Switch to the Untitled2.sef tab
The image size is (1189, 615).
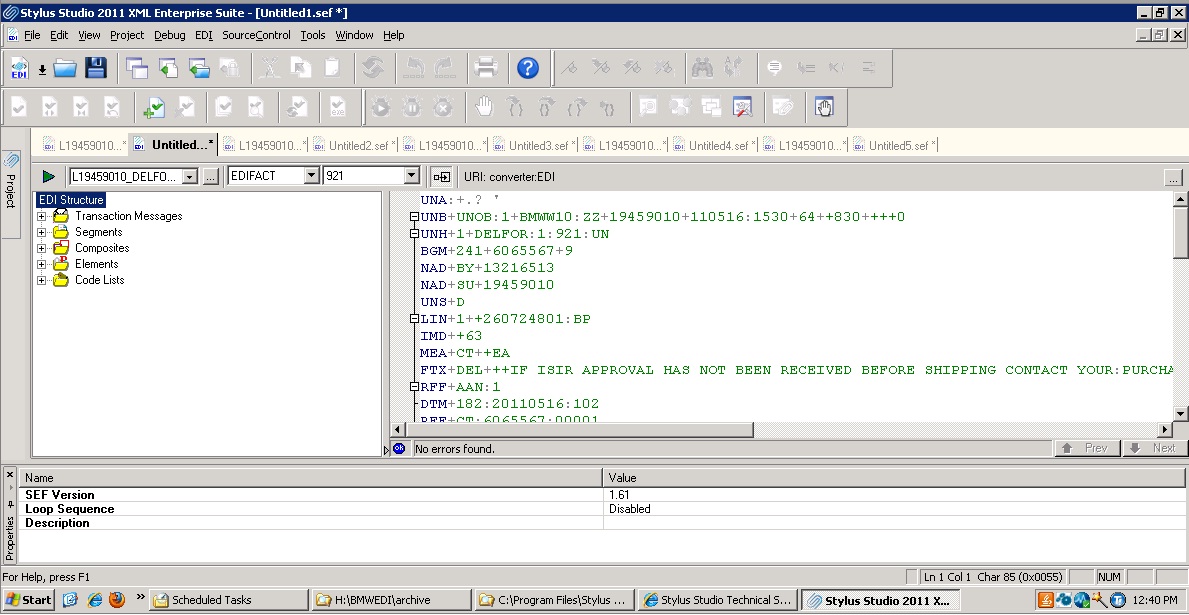point(355,145)
